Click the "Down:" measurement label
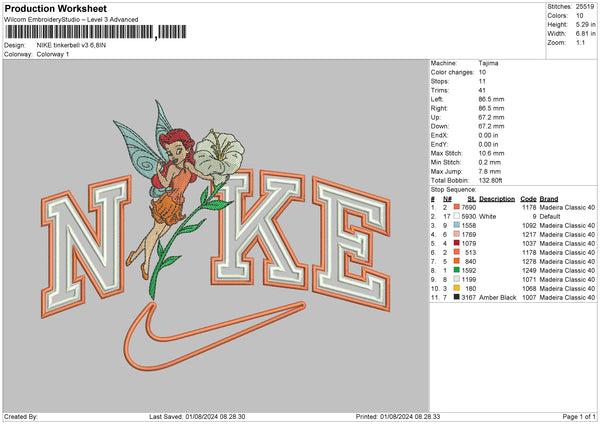 coord(439,126)
